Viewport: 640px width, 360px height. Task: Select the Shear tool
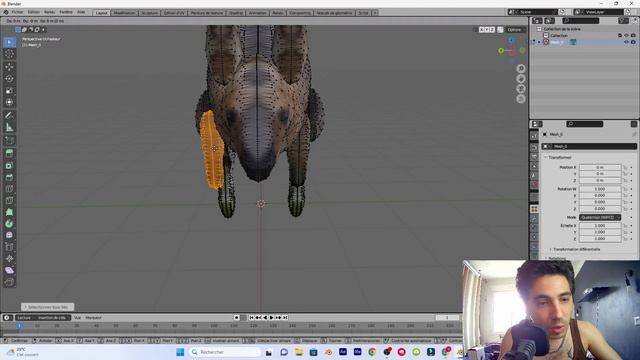9,270
